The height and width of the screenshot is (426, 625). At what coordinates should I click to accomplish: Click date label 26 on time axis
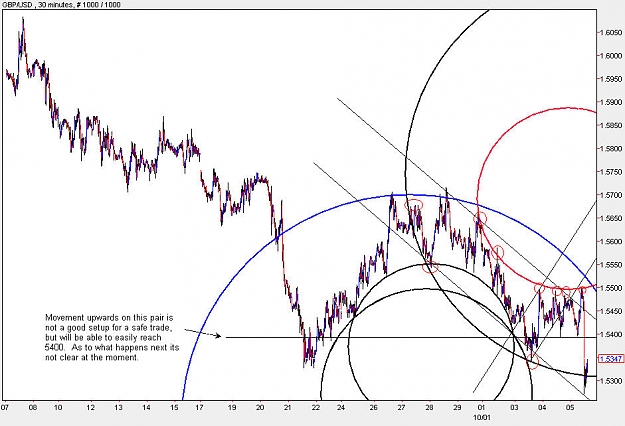373,408
